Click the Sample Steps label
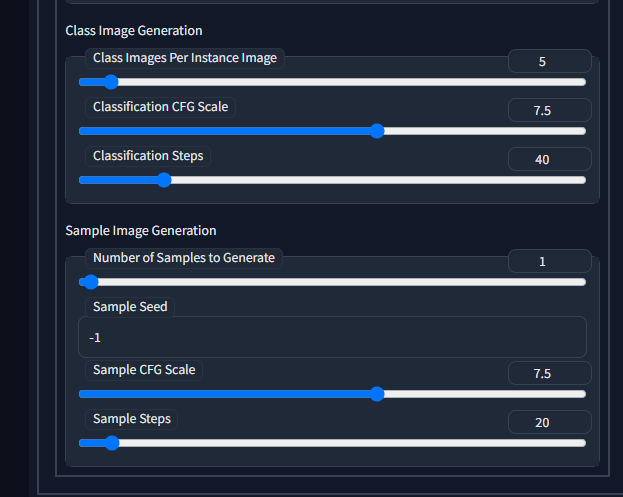Image resolution: width=623 pixels, height=497 pixels. tap(132, 419)
